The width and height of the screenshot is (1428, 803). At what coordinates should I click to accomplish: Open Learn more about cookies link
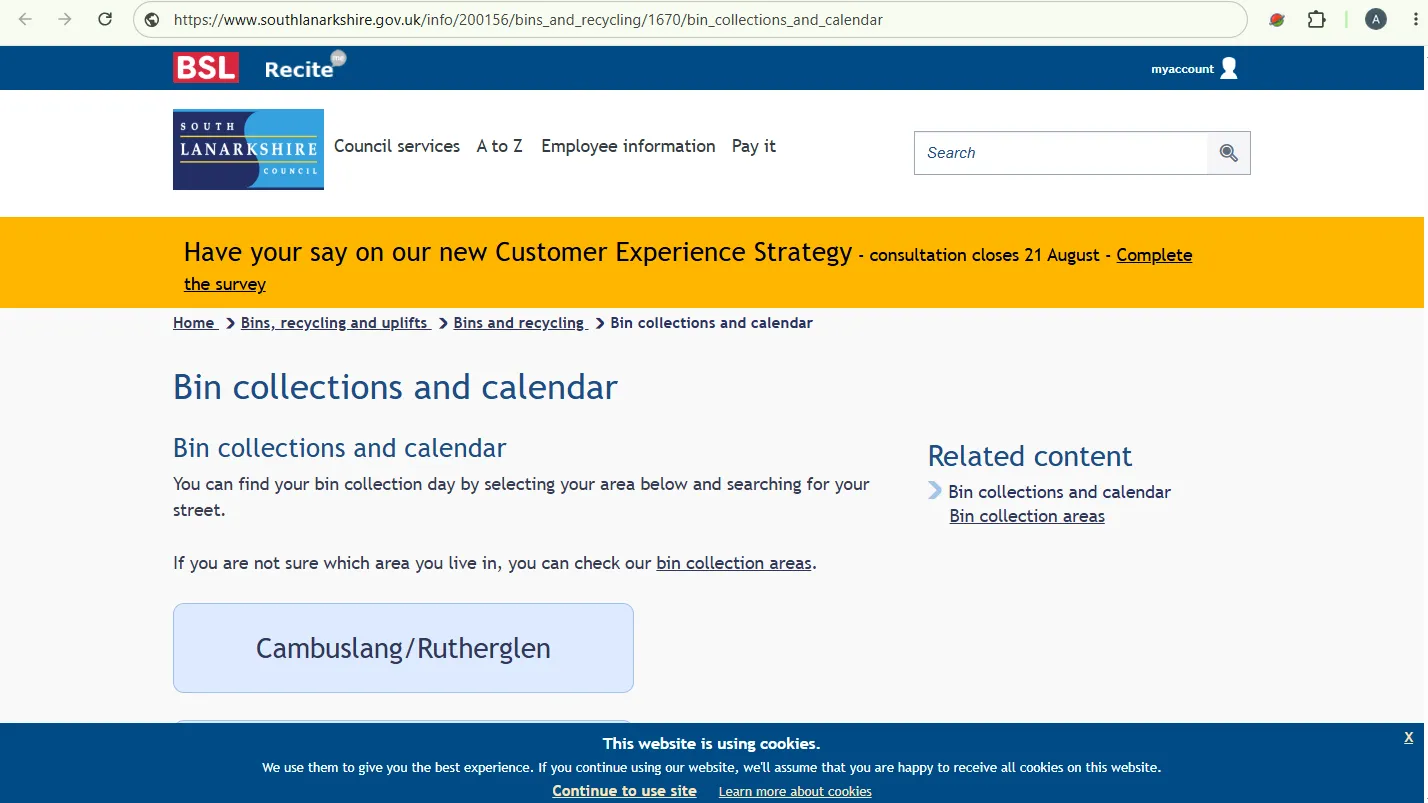click(x=795, y=792)
